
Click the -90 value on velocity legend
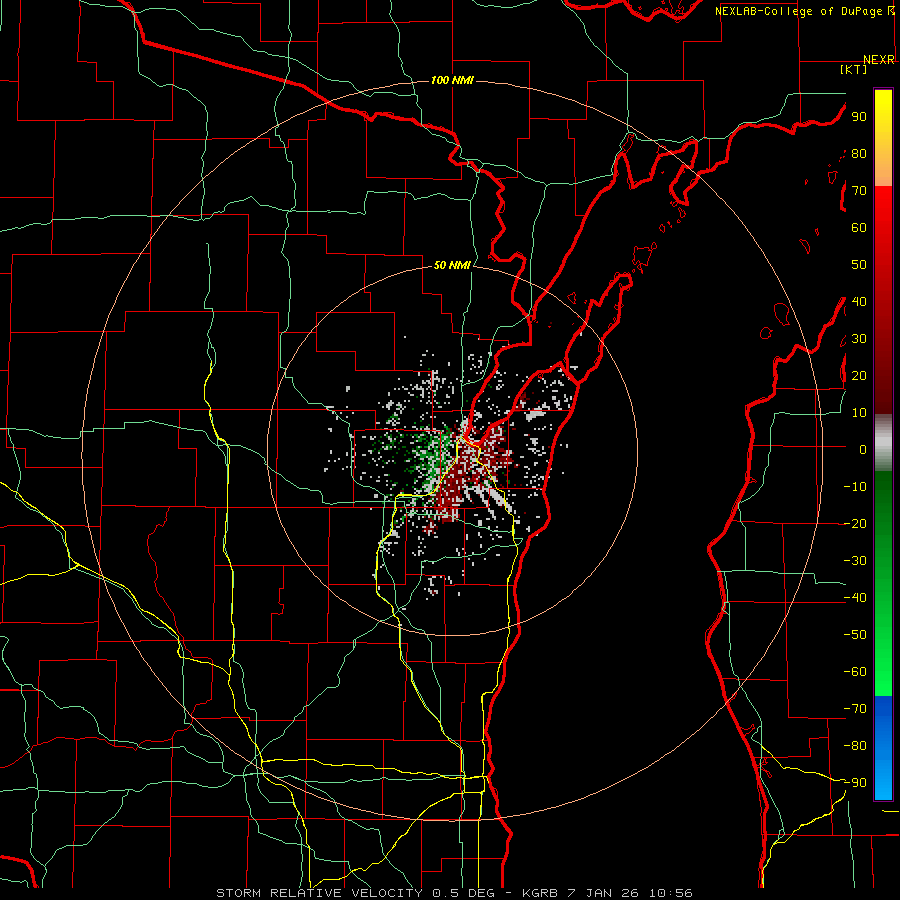855,783
